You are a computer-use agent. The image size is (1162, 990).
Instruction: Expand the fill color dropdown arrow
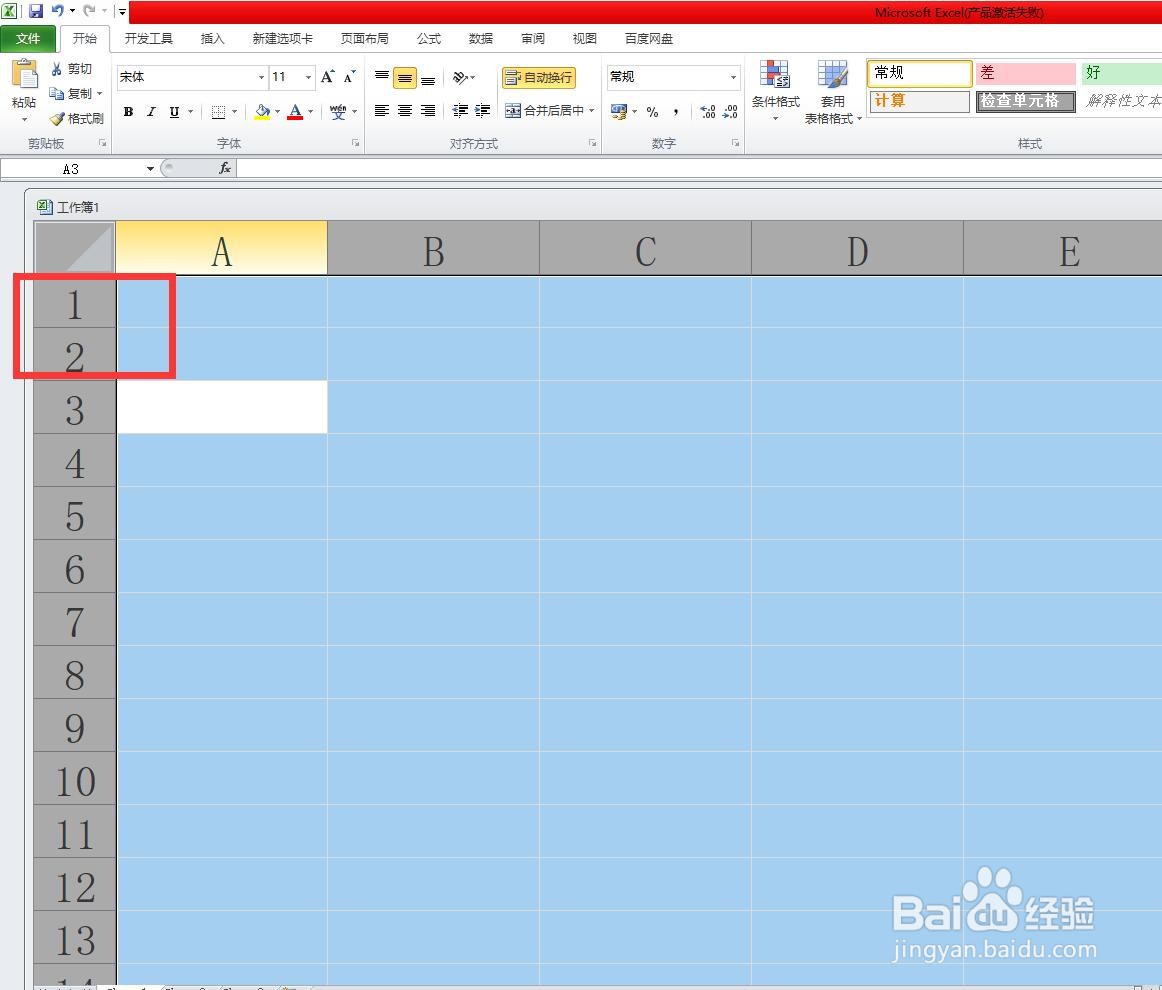click(278, 112)
